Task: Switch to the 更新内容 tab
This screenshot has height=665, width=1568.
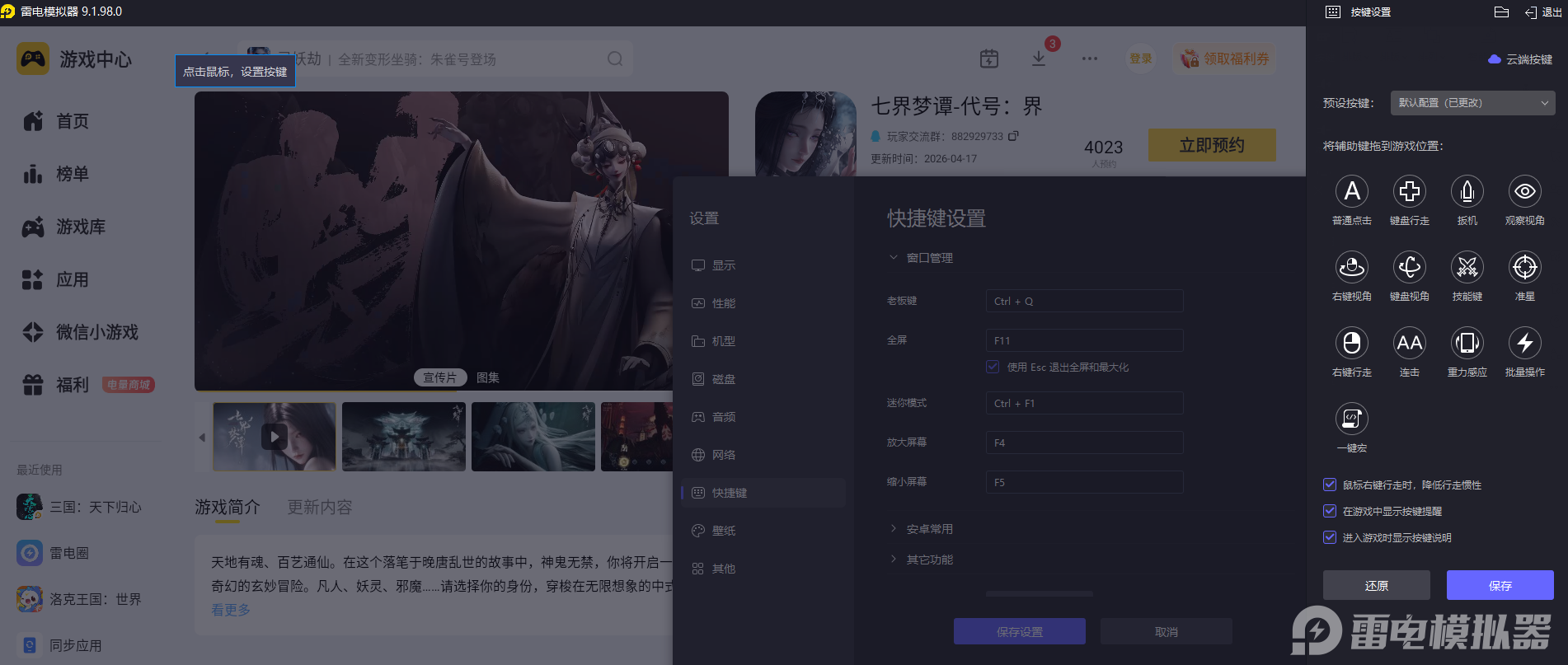Action: coord(320,507)
